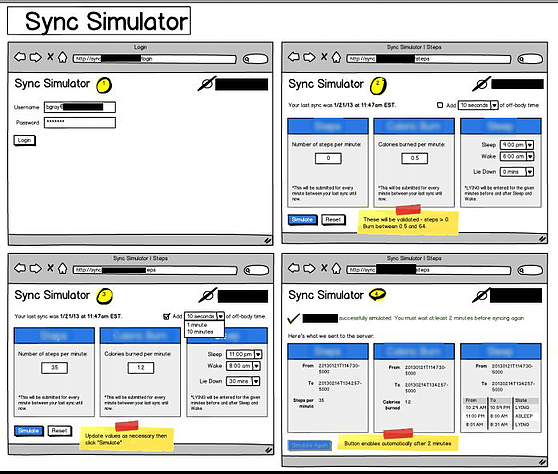Click search magnifier in window marked yellow 2
This screenshot has height=474, width=558.
[x=521, y=59]
